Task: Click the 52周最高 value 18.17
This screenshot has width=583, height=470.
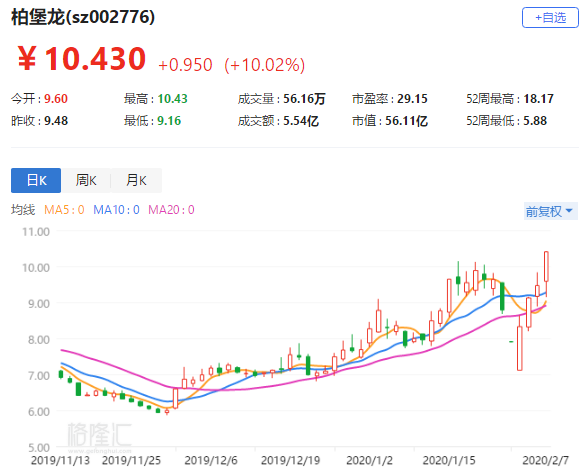Action: [538, 99]
